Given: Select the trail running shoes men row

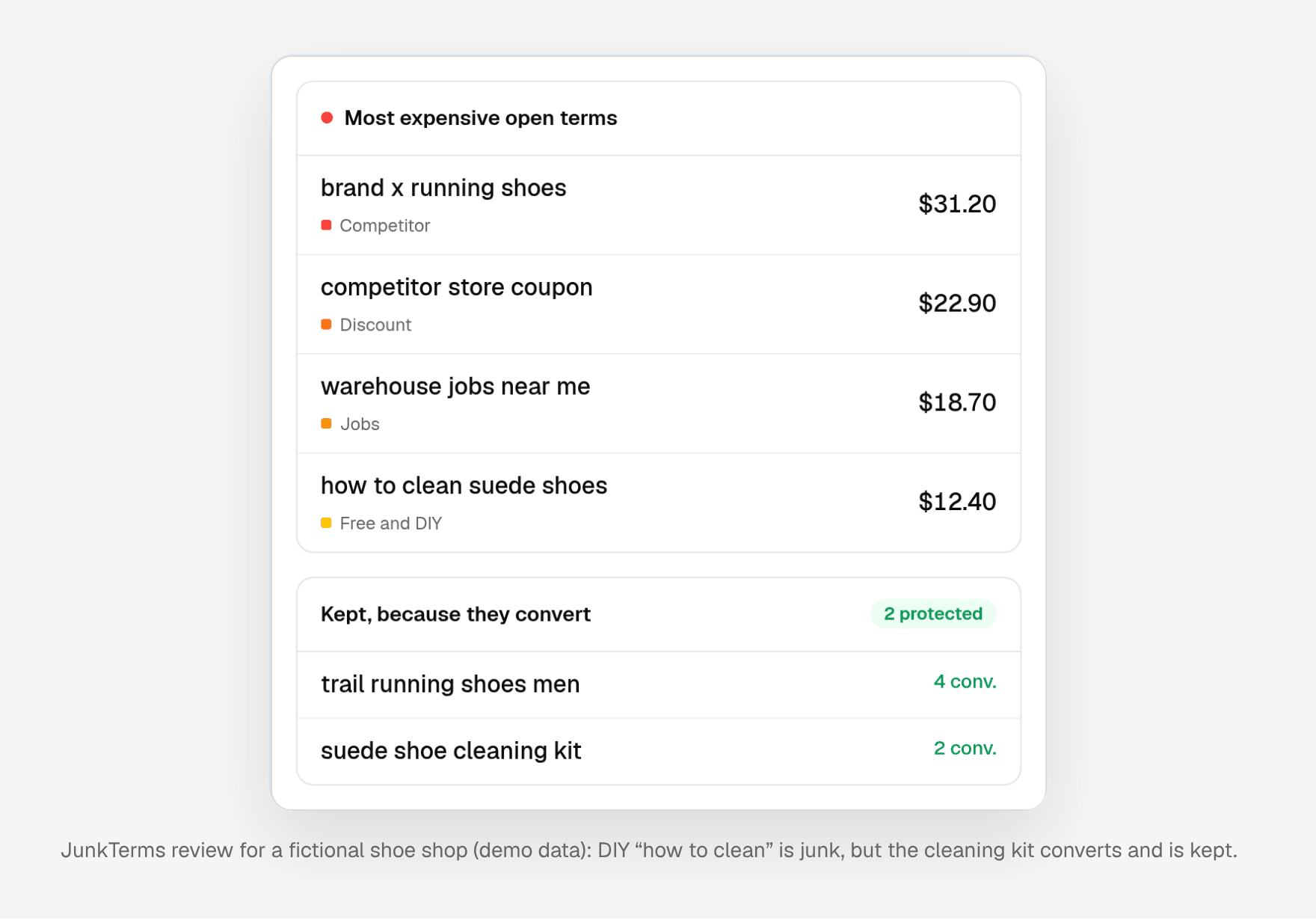Looking at the screenshot, I should [659, 685].
